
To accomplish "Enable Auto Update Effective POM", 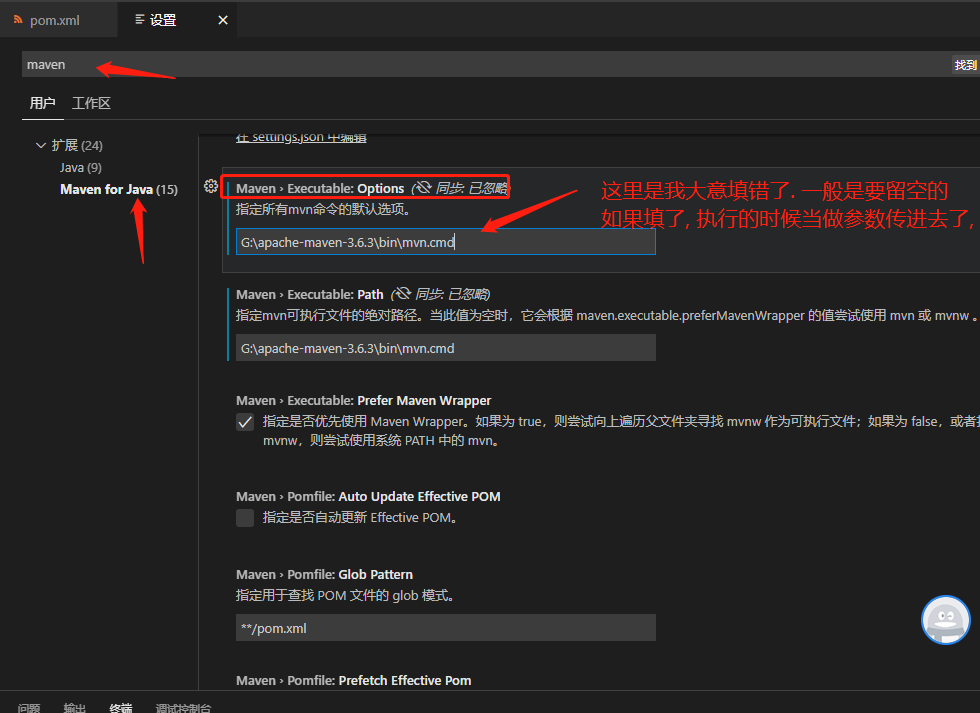I will click(x=245, y=517).
